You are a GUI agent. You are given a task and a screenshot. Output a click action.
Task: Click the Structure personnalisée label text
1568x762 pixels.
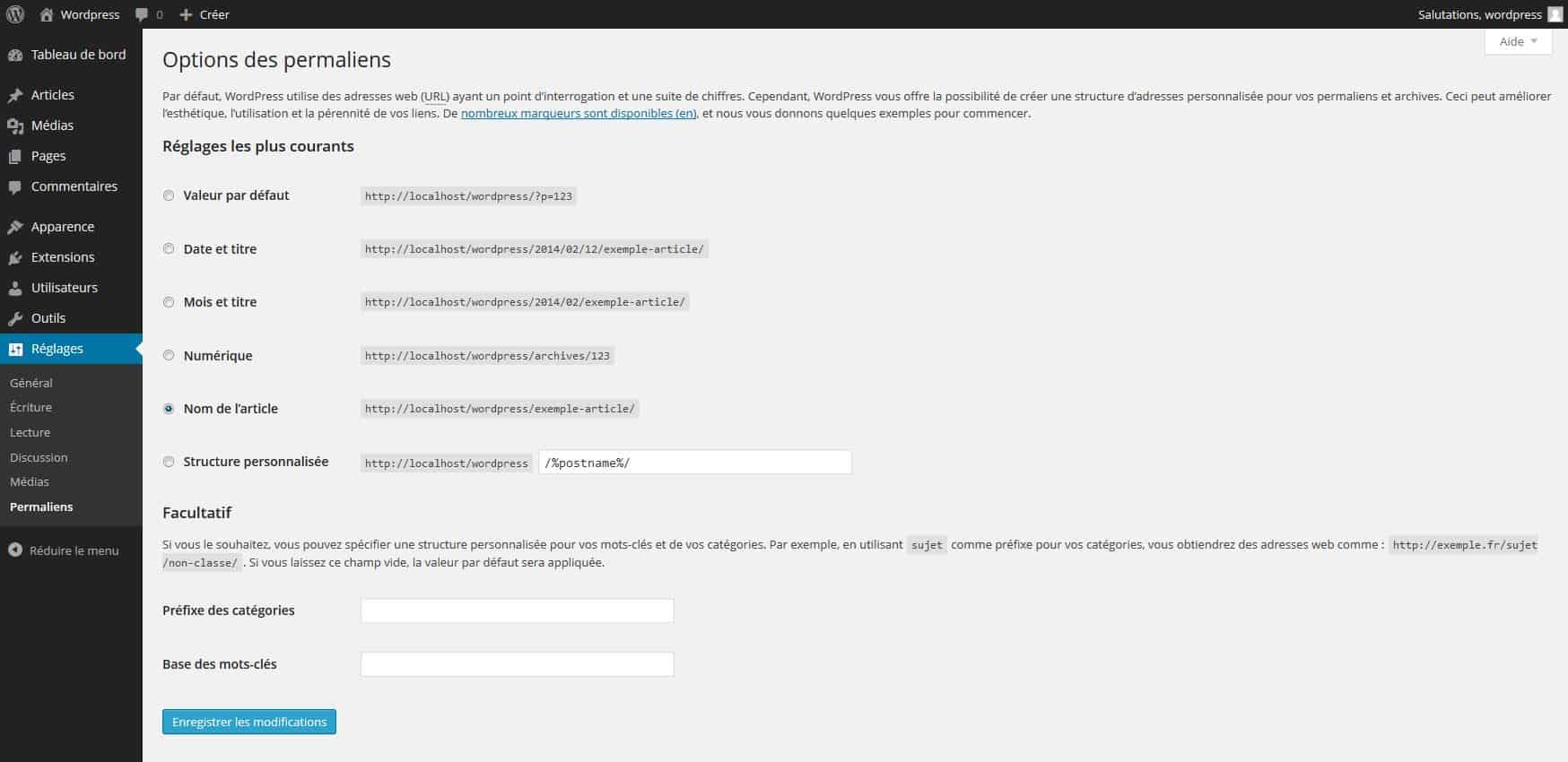pos(256,462)
